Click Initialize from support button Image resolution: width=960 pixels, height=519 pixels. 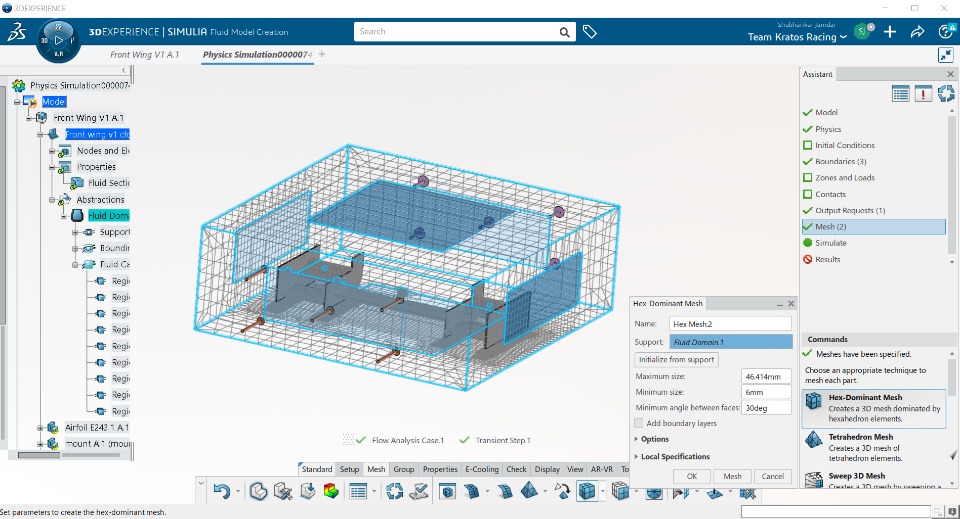click(677, 360)
